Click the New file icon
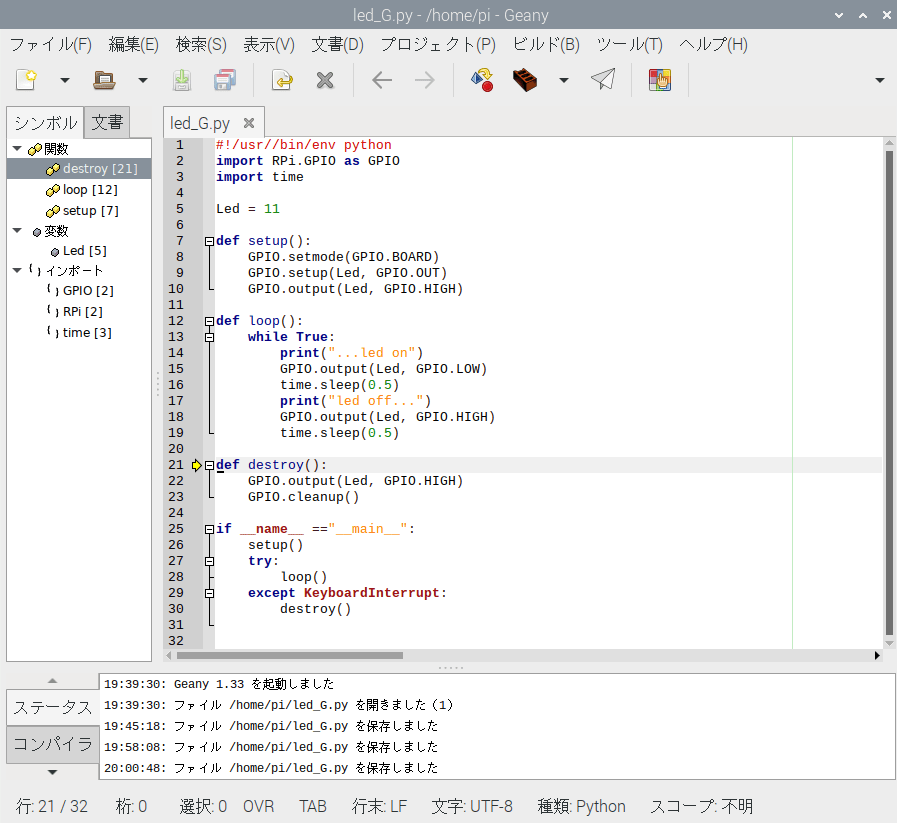This screenshot has width=897, height=823. click(26, 80)
